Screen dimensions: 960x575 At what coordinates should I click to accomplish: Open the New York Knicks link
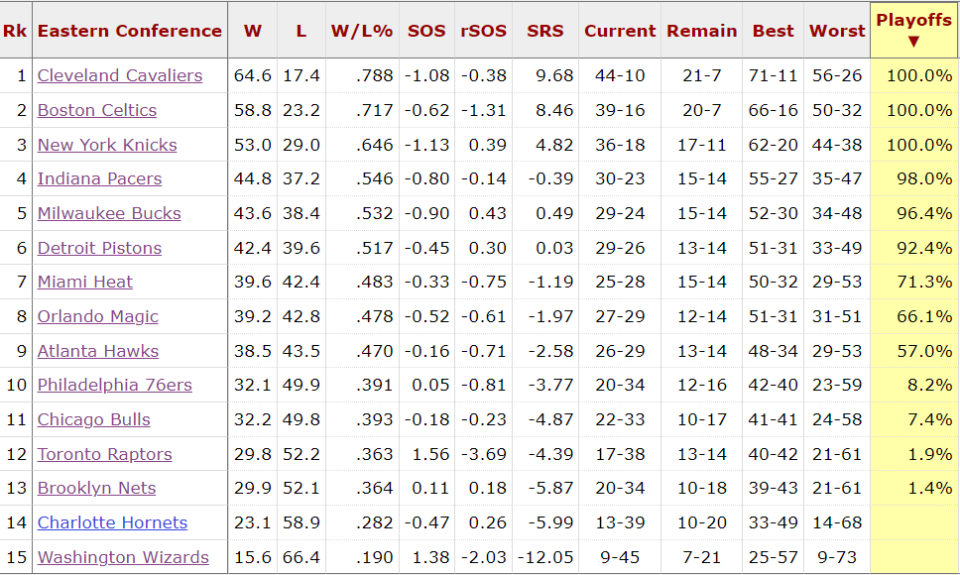tap(107, 145)
